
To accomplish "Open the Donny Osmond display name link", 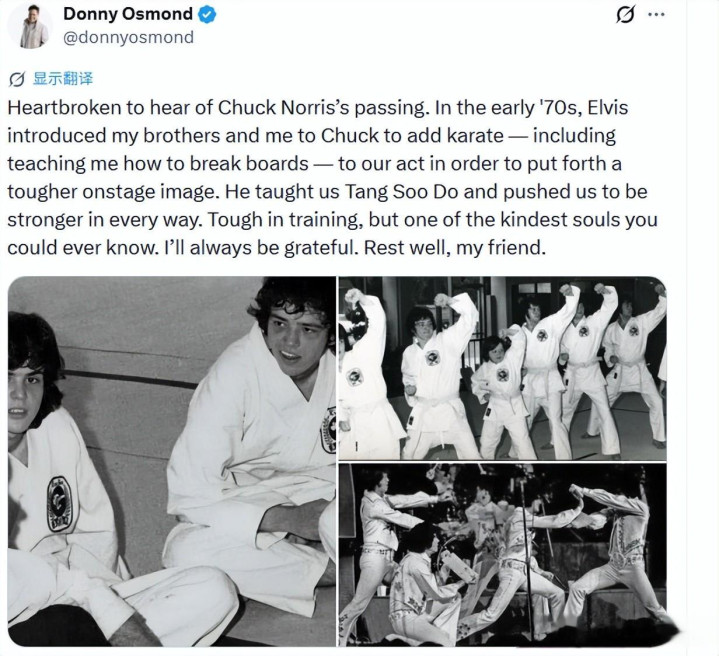I will point(128,14).
